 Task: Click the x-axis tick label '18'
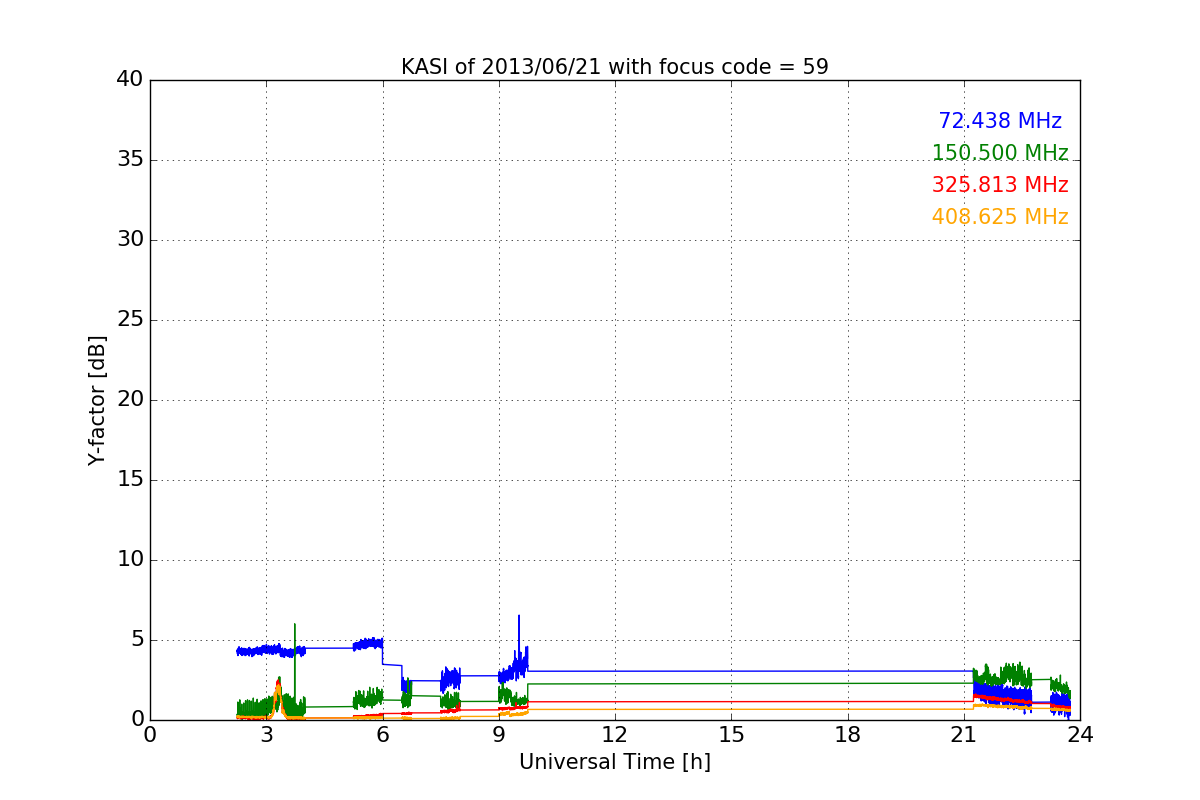point(848,735)
